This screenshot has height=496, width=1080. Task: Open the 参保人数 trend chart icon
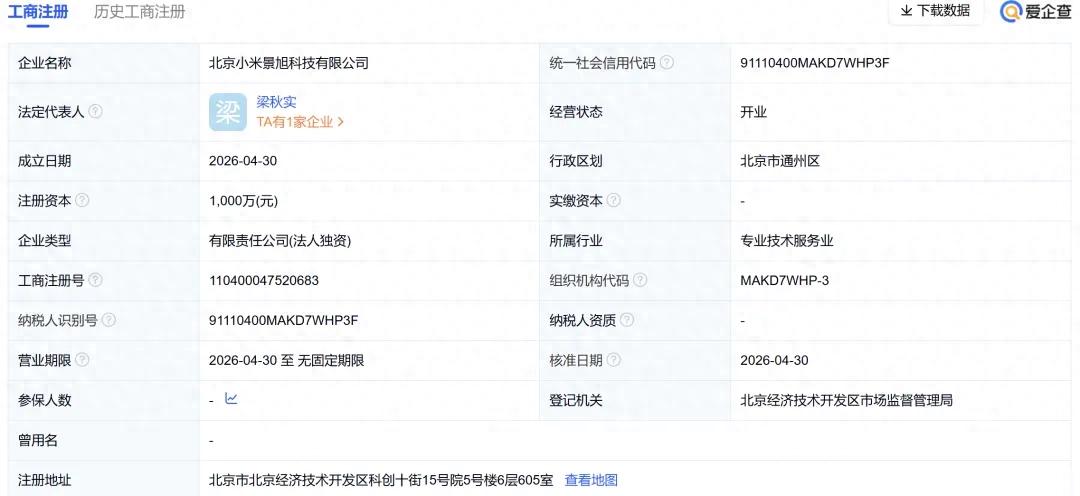tap(231, 399)
